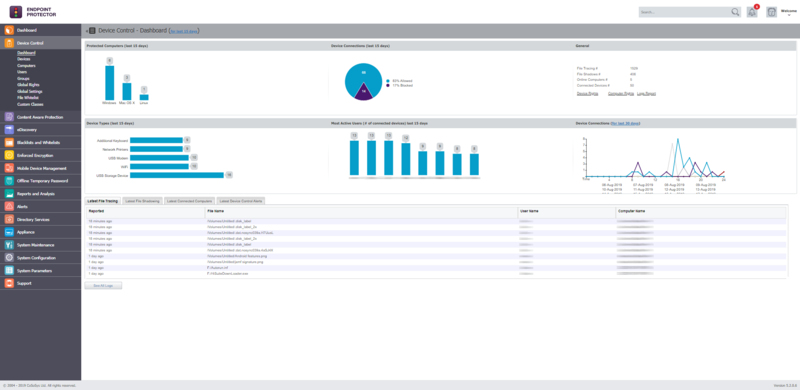This screenshot has width=800, height=390.
Task: Open Users under Device Control
Action: (x=22, y=72)
